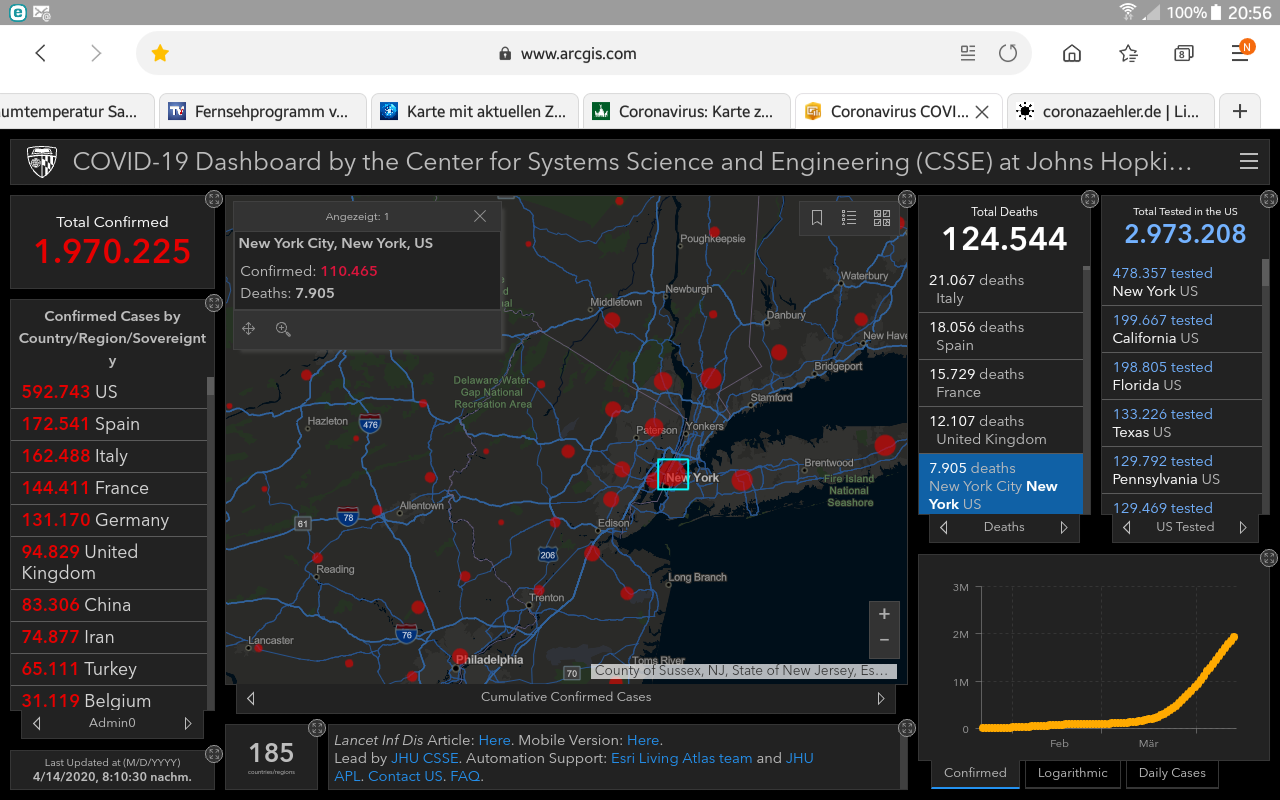Show the map legend list icon
Screen dimensions: 1280x800
click(x=849, y=218)
